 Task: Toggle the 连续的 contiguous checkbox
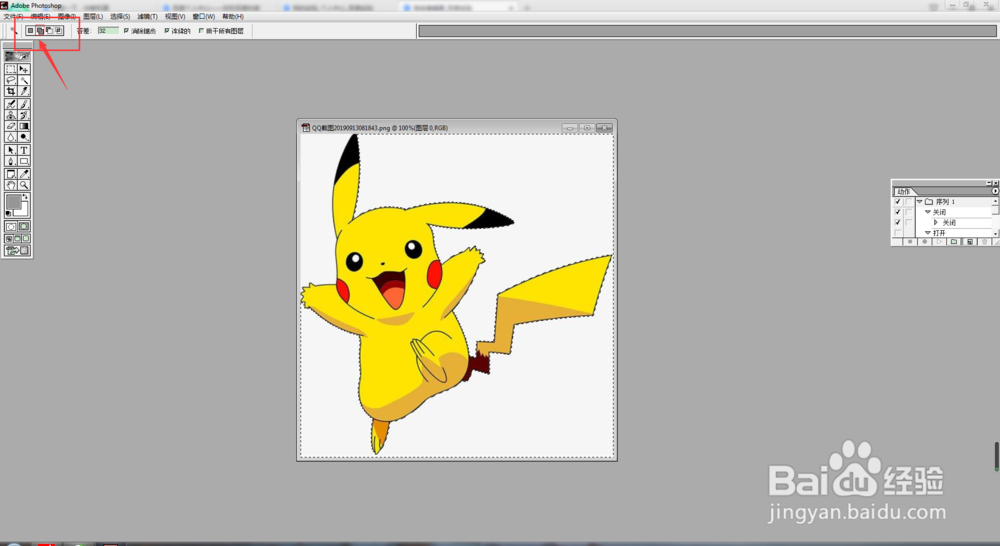point(167,31)
